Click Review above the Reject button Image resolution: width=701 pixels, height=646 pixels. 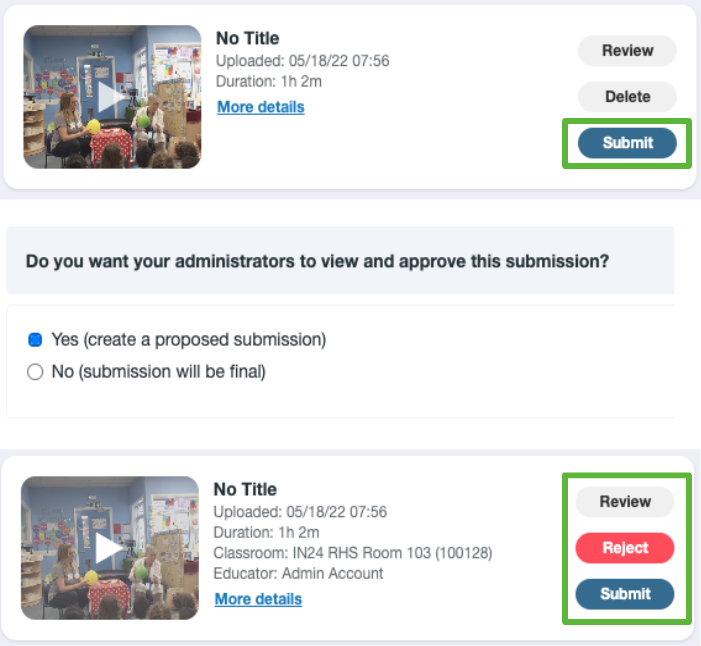point(625,502)
